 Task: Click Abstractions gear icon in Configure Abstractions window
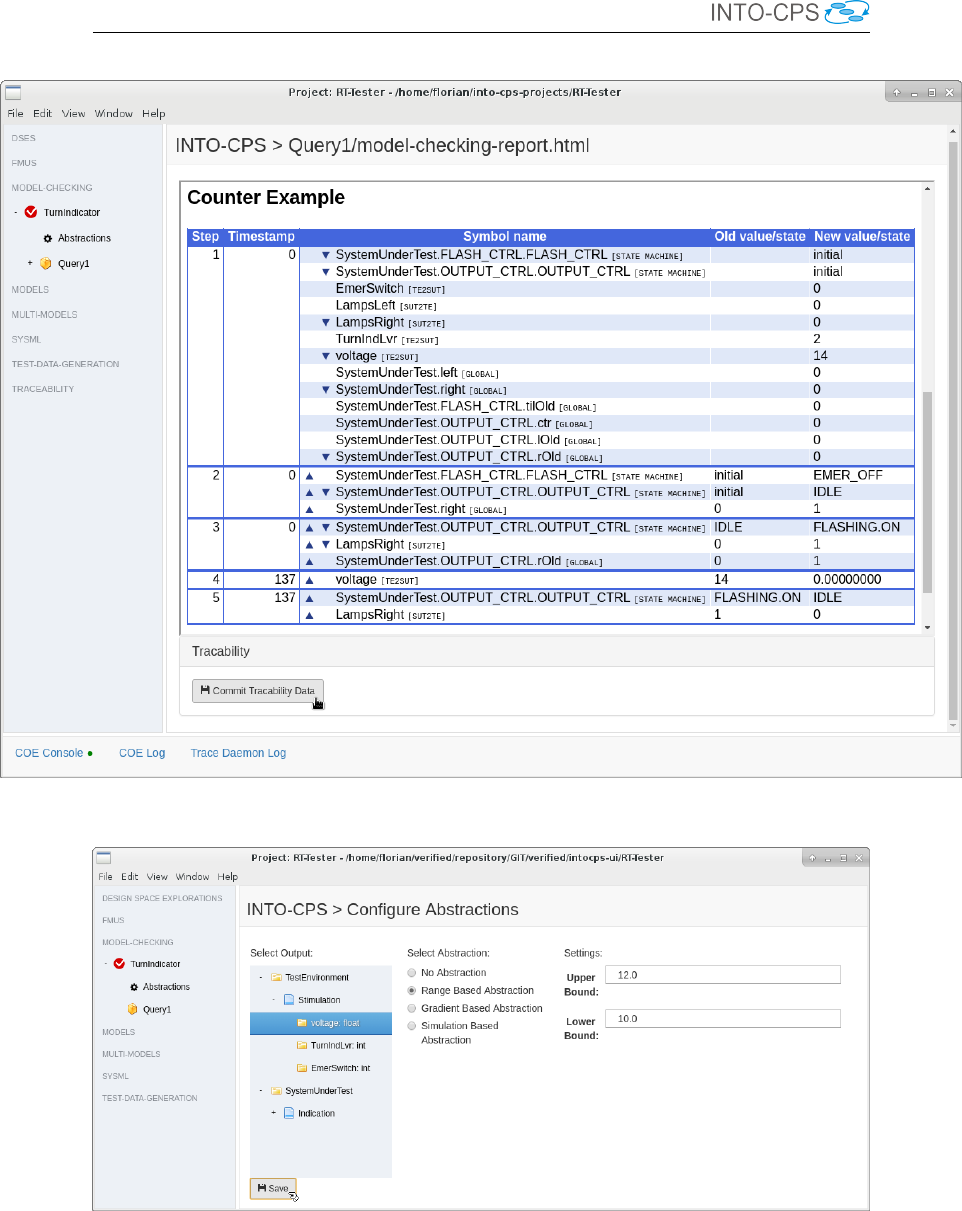tap(133, 987)
